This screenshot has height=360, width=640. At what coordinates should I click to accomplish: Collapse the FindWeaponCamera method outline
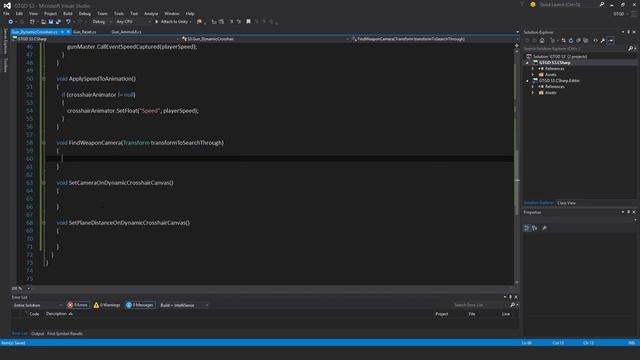44,143
